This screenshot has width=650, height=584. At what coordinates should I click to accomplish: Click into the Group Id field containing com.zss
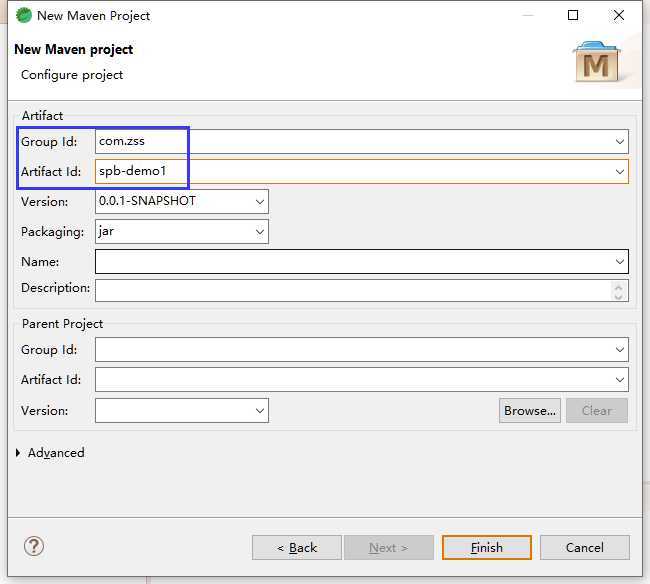tap(361, 142)
